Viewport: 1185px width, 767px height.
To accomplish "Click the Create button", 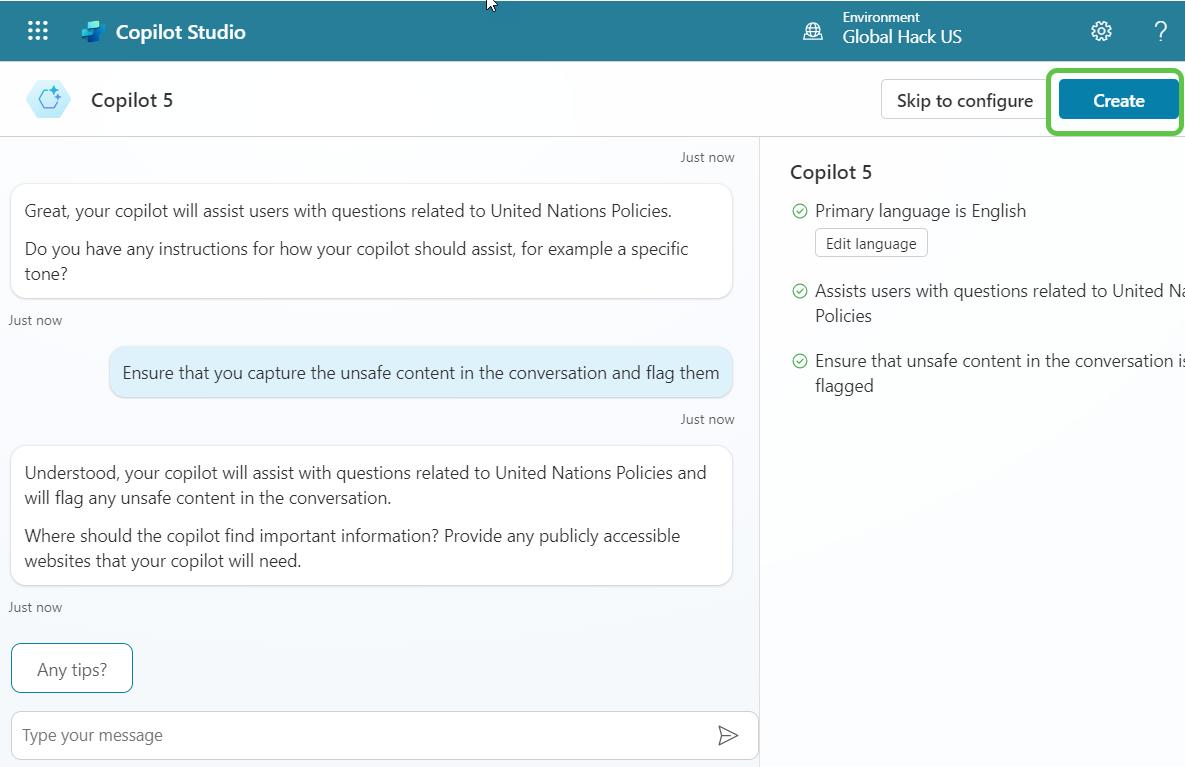I will click(x=1117, y=100).
